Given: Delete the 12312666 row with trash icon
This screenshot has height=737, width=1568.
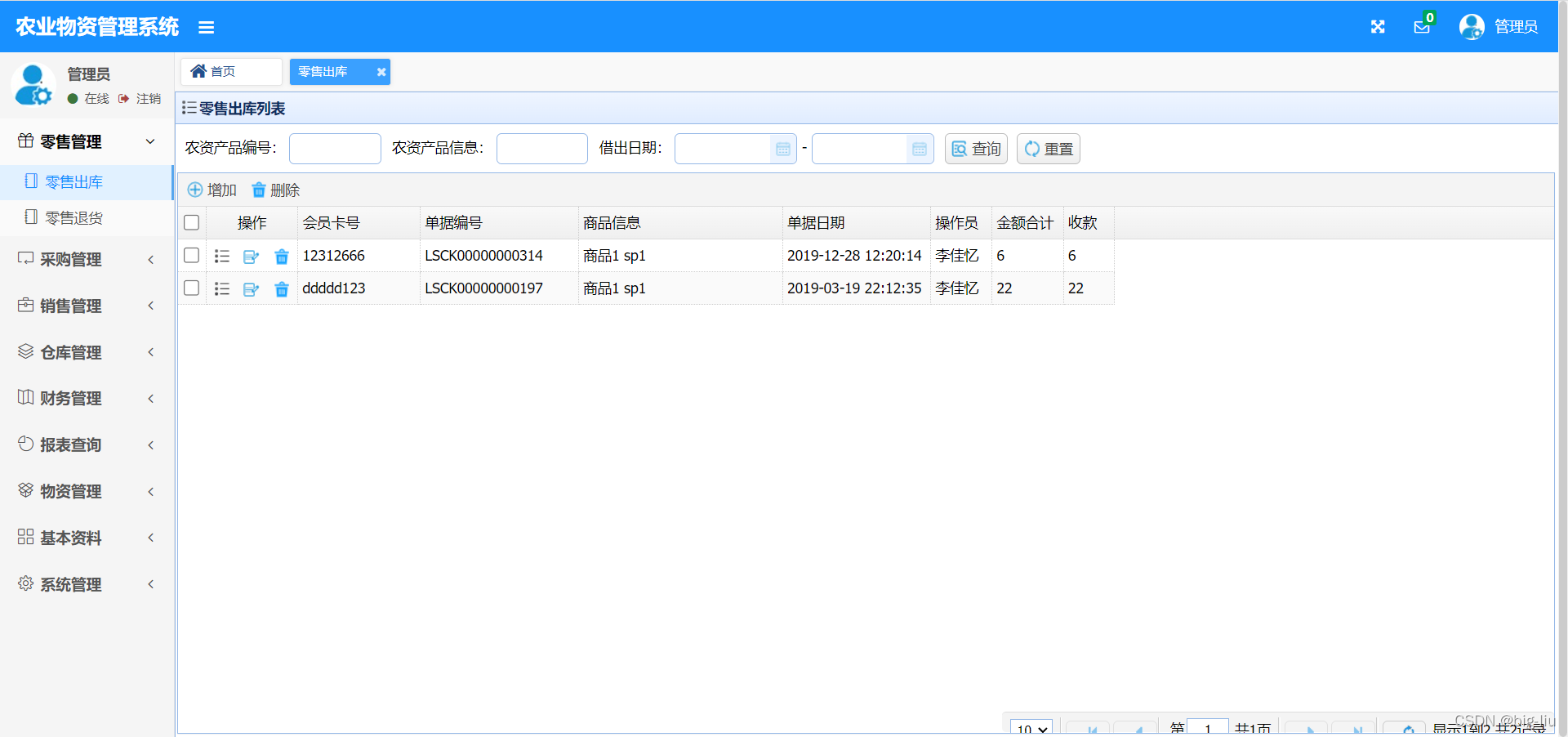Looking at the screenshot, I should pos(282,257).
